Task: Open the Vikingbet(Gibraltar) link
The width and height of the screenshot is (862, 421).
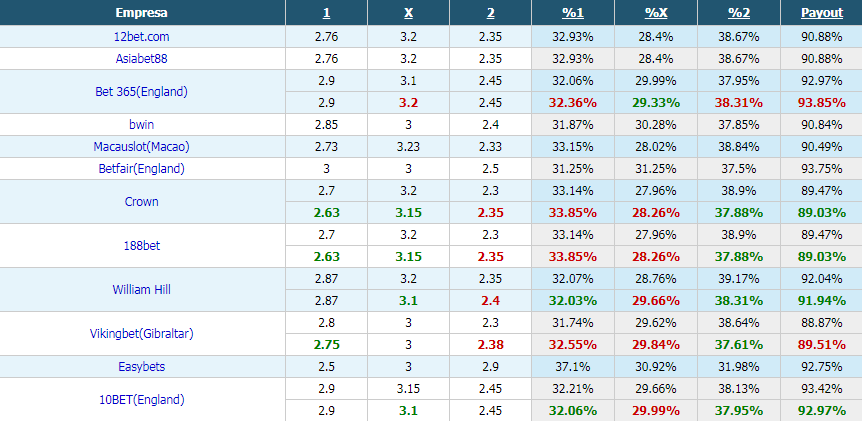Action: [x=142, y=334]
